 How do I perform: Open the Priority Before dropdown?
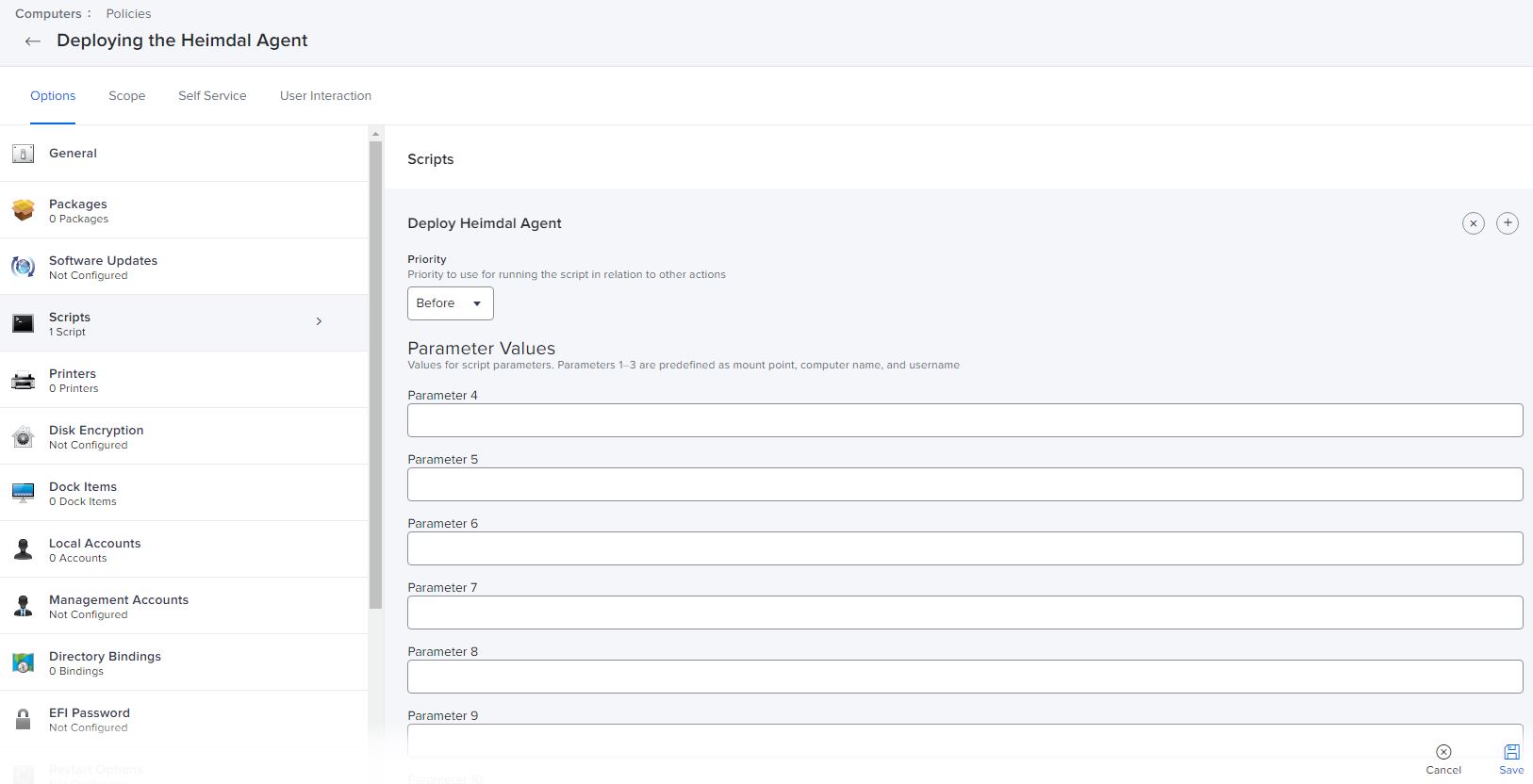pyautogui.click(x=451, y=303)
